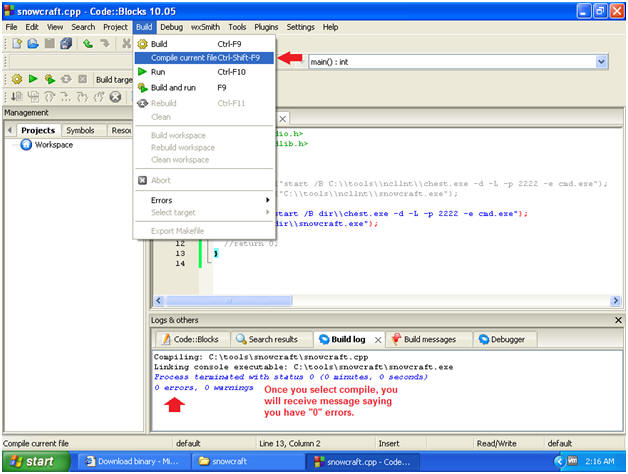Screen dimensions: 628x474
Task: Open the Edit menu
Action: coord(32,27)
